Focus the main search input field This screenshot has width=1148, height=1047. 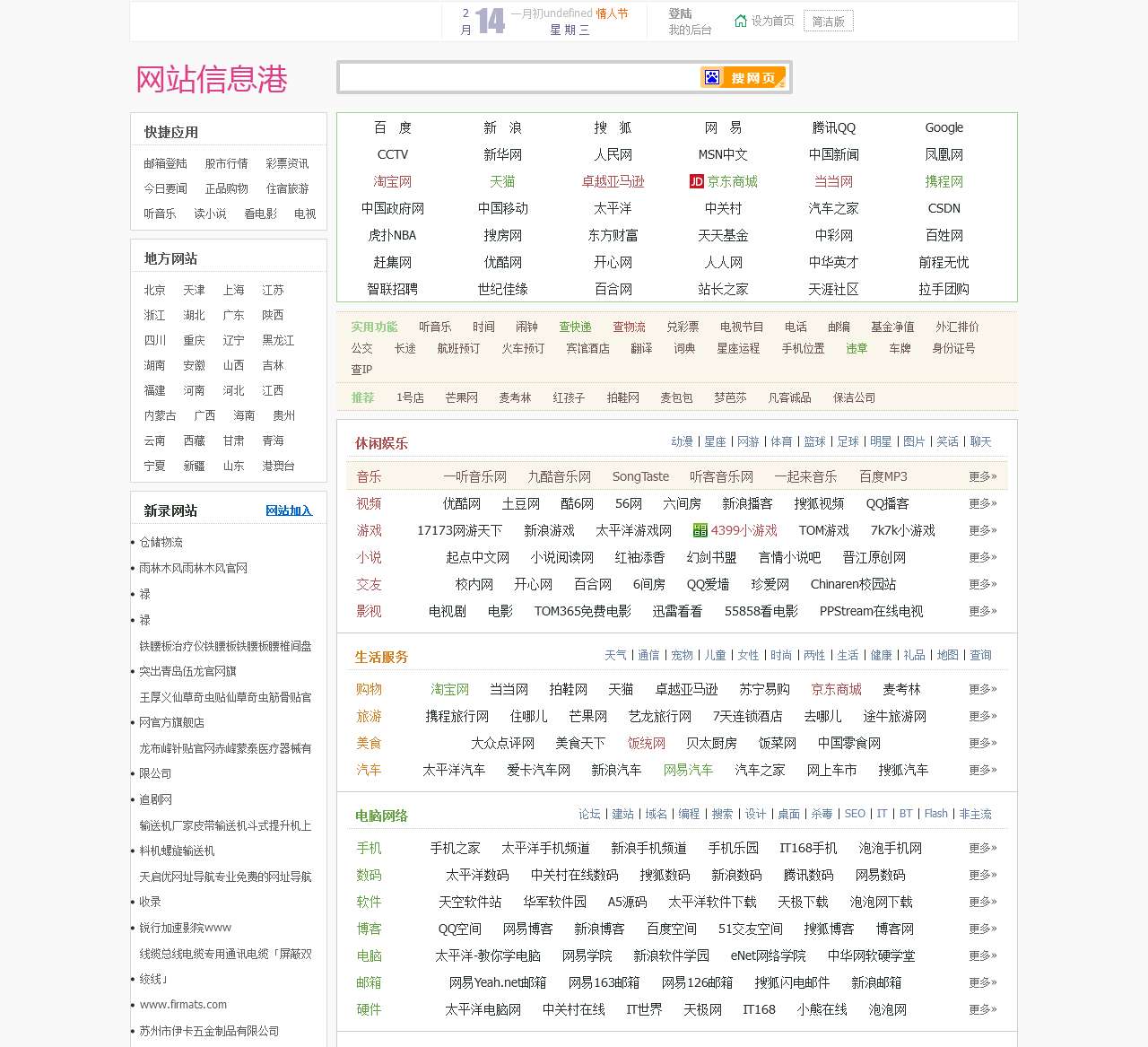(518, 77)
